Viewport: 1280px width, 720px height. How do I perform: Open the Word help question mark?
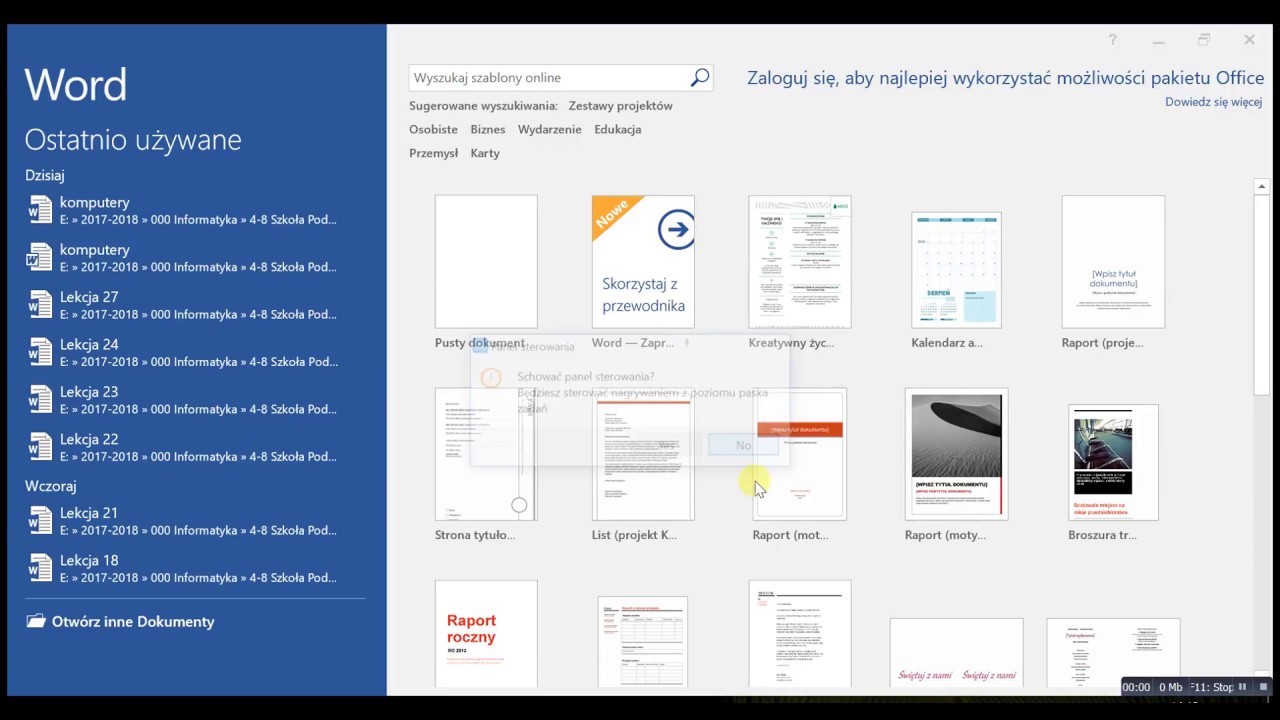pos(1112,40)
